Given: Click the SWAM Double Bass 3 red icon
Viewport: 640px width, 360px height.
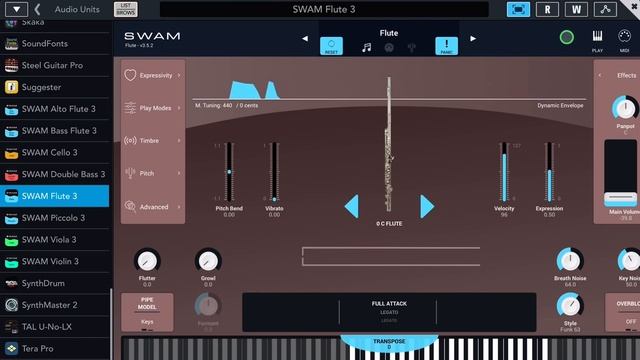Looking at the screenshot, I should (11, 174).
